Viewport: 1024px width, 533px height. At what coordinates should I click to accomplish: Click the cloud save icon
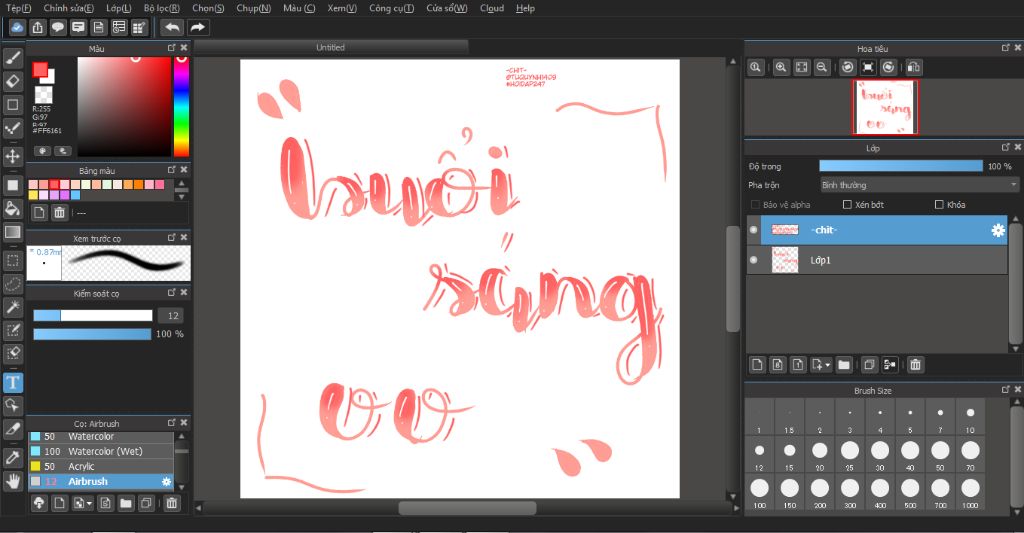pyautogui.click(x=17, y=27)
